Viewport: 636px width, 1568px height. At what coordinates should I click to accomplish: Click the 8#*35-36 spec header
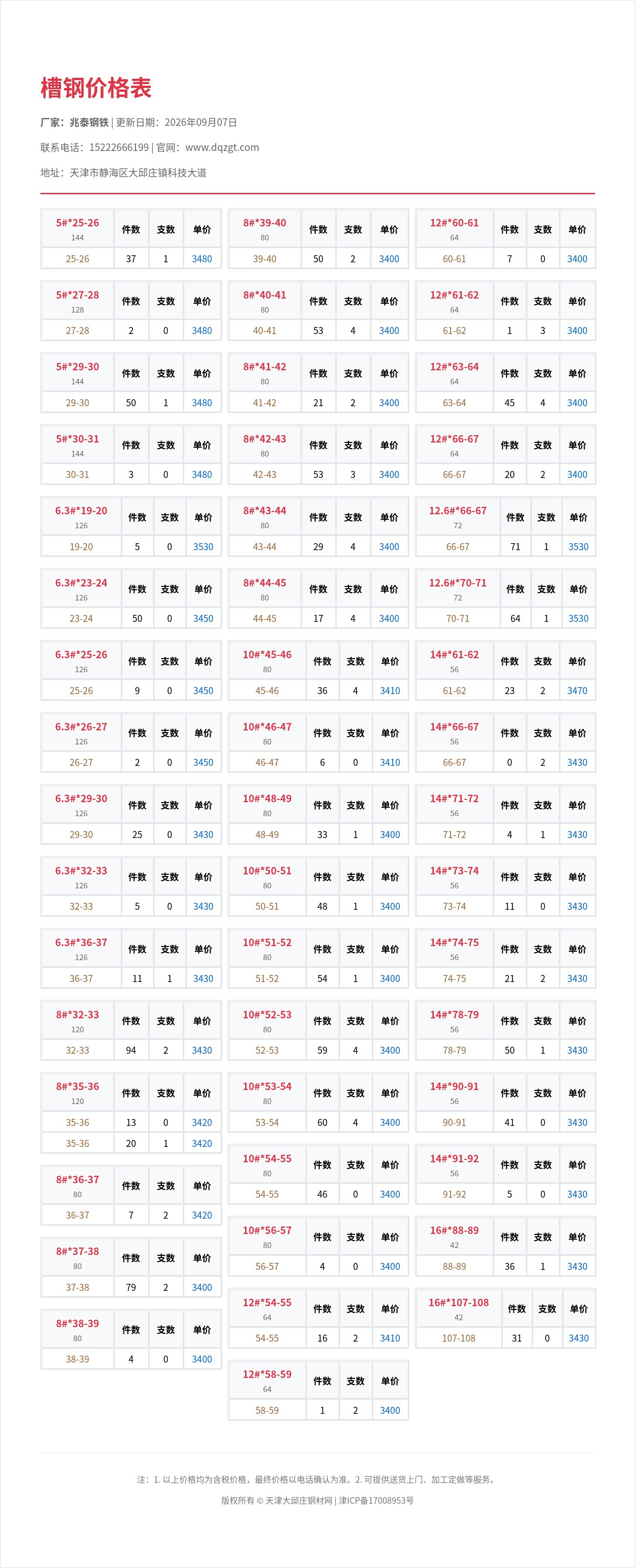coord(77,1092)
